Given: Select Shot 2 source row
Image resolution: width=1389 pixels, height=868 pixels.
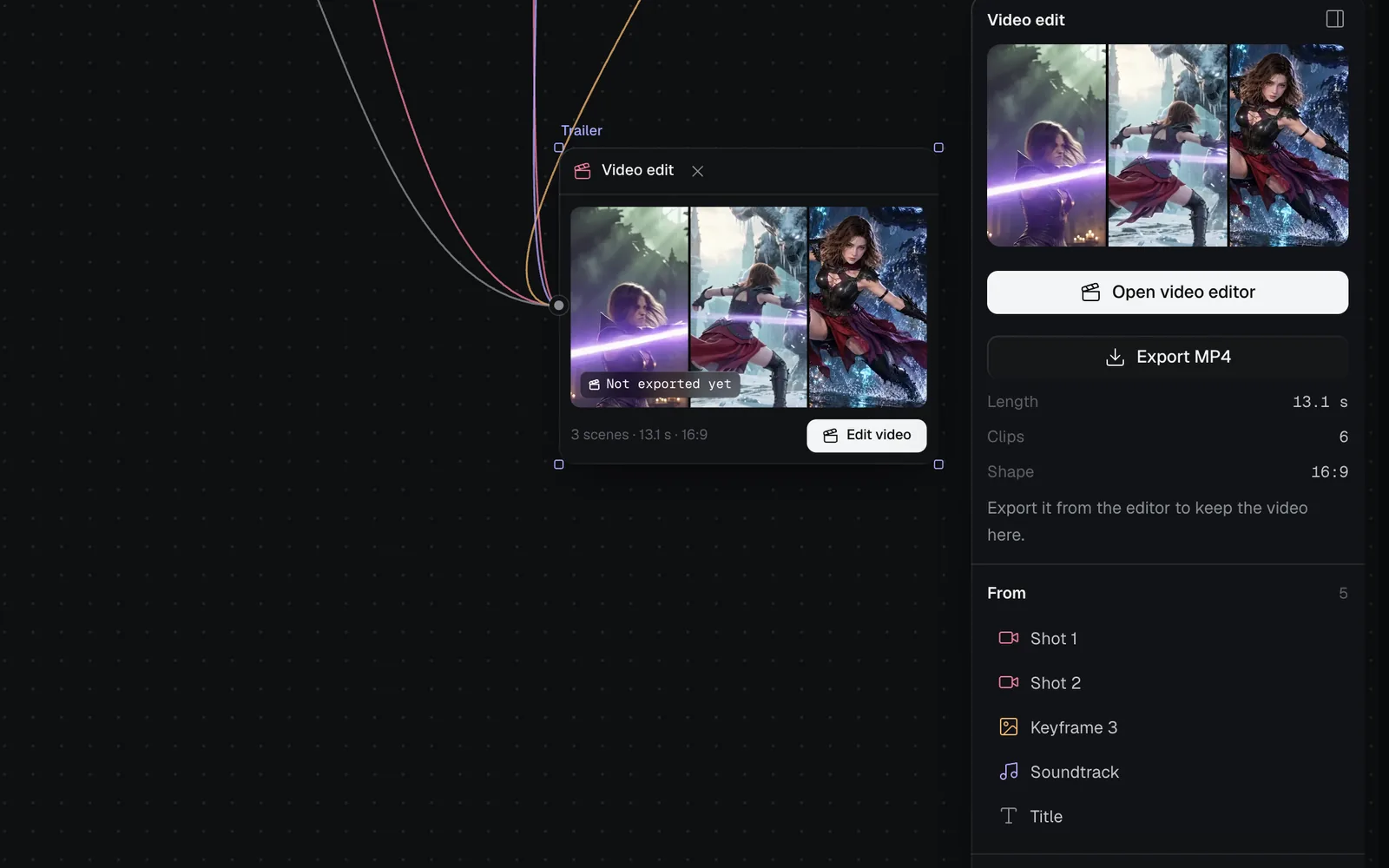Looking at the screenshot, I should [x=1167, y=683].
